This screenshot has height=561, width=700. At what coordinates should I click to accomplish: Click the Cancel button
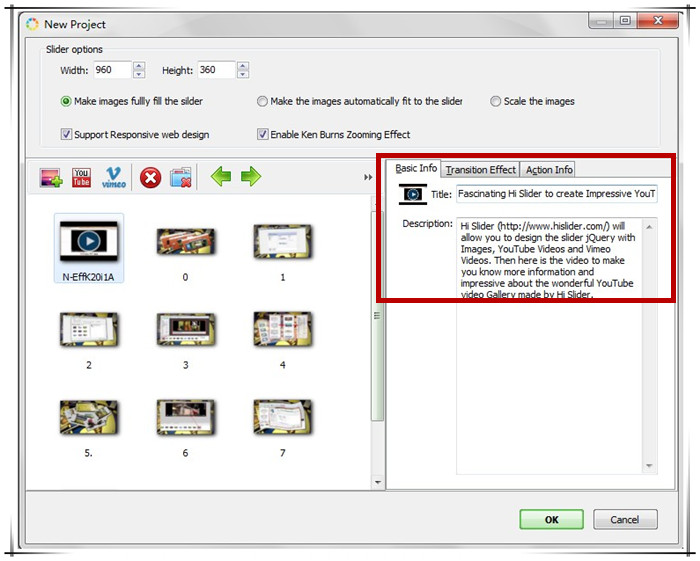tap(625, 519)
